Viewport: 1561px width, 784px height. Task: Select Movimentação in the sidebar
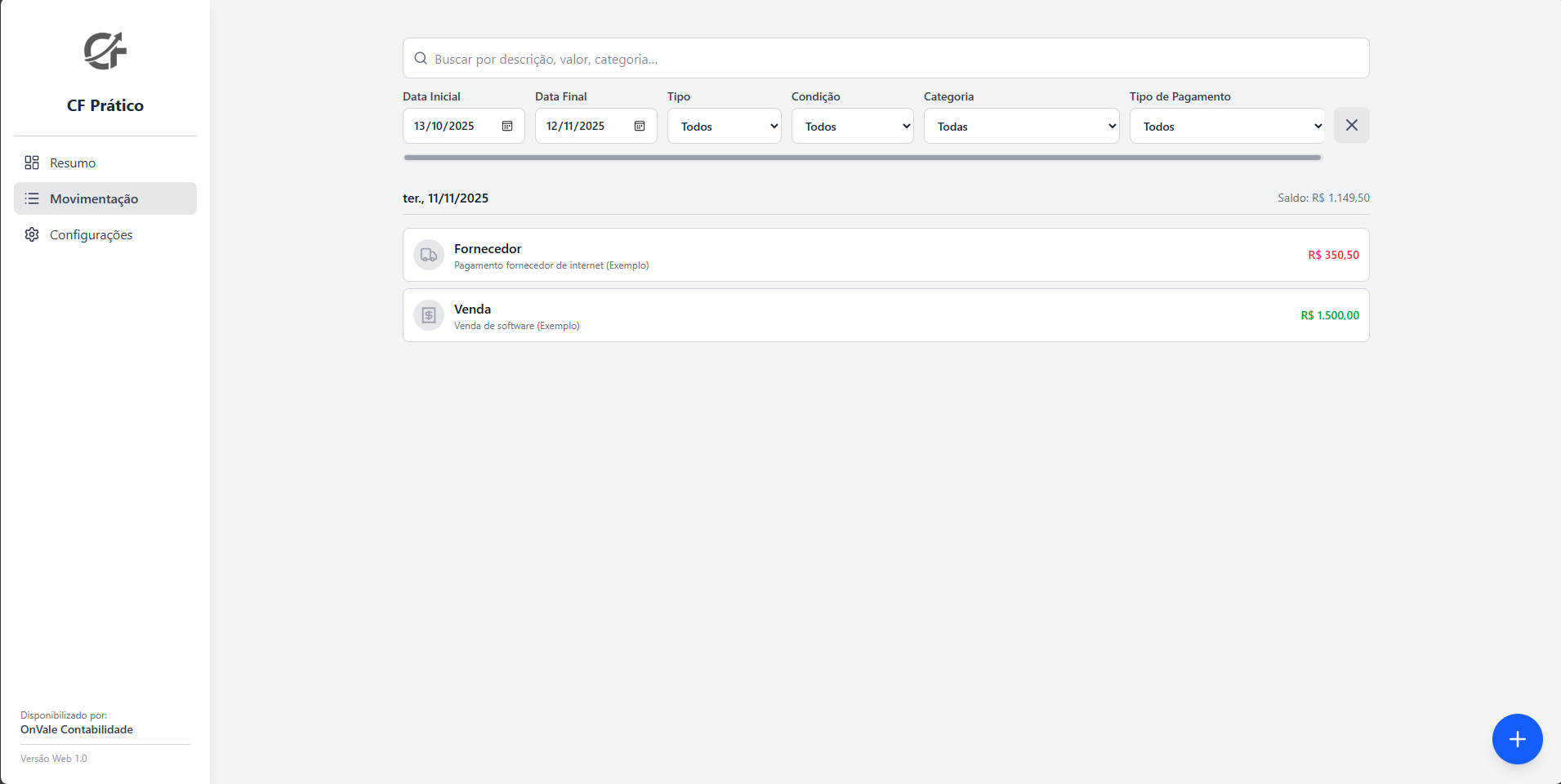point(94,198)
